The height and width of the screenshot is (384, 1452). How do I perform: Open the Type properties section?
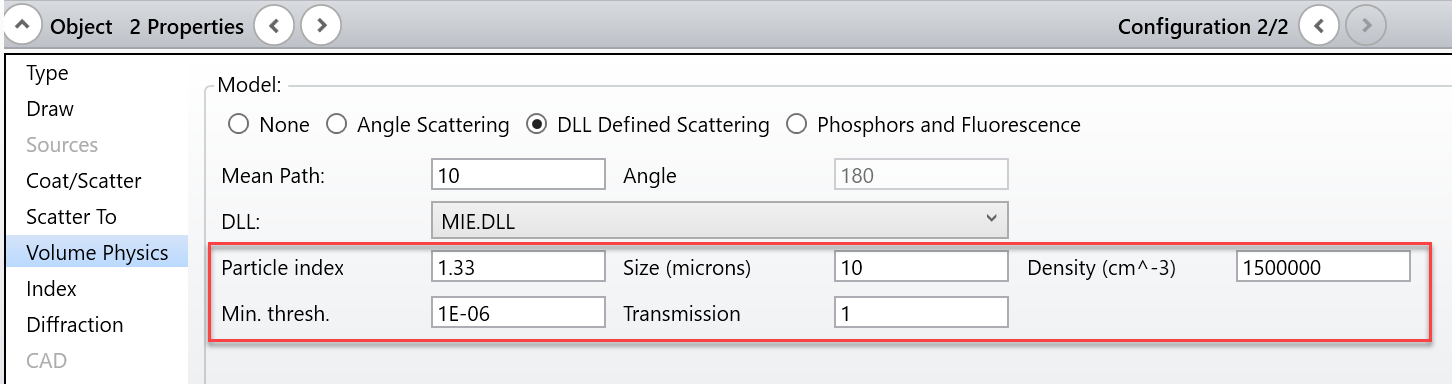pyautogui.click(x=47, y=73)
